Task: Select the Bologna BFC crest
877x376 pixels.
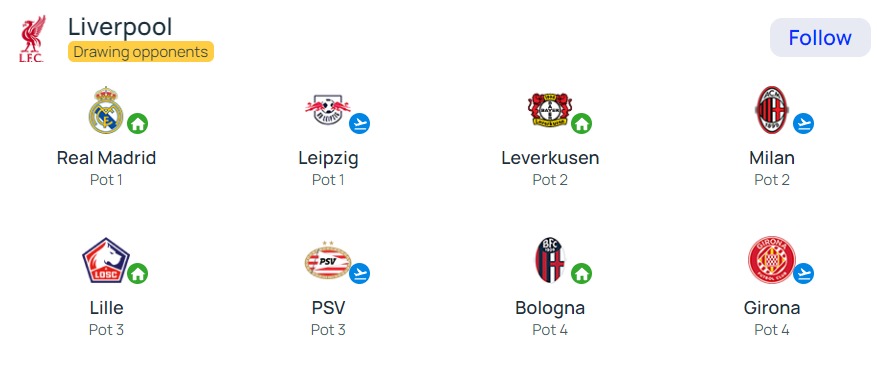Action: pos(550,260)
